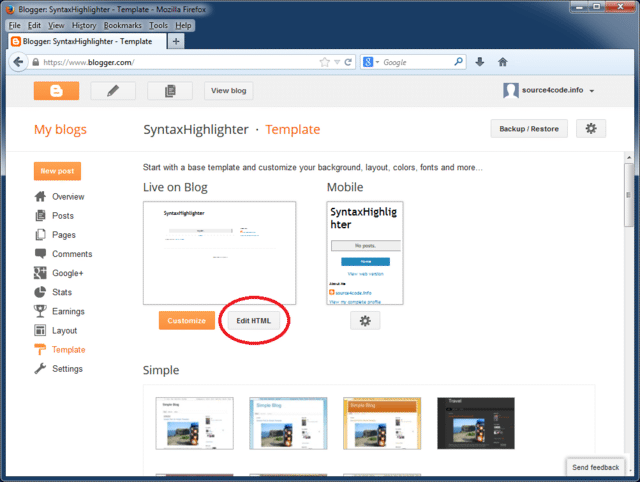This screenshot has height=482, width=640.
Task: Go back with browser back arrow
Action: point(18,62)
